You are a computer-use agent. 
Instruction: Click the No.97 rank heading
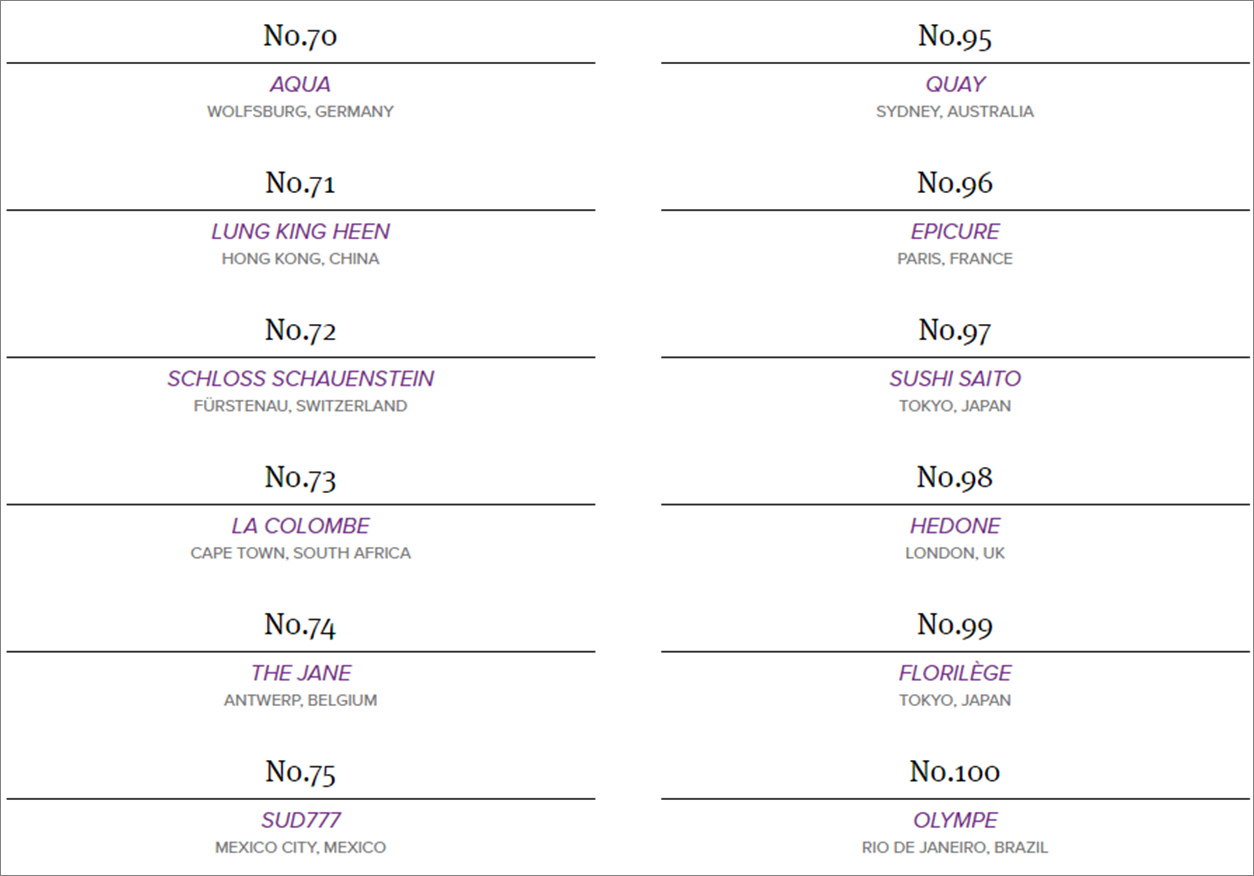point(955,331)
